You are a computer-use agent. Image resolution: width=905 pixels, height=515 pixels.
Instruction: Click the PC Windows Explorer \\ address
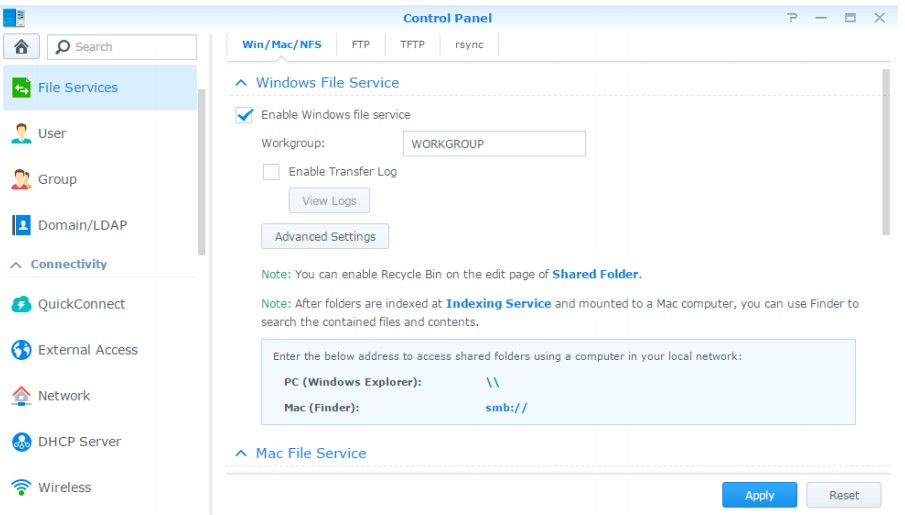[492, 382]
